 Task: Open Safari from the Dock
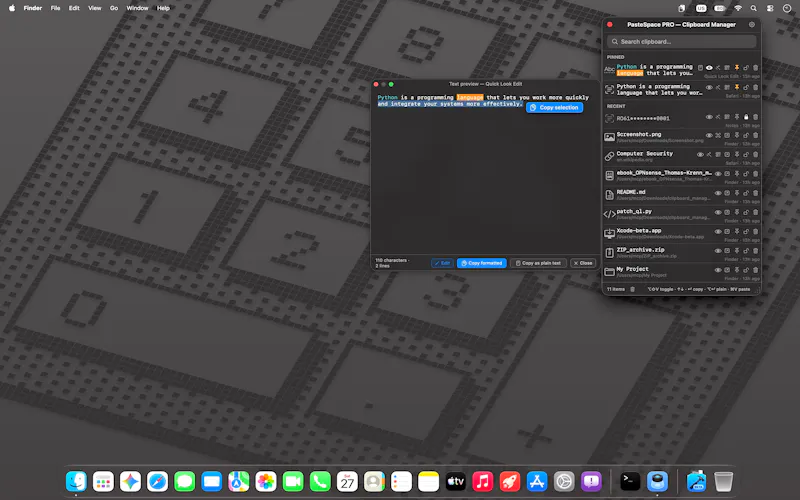(157, 481)
